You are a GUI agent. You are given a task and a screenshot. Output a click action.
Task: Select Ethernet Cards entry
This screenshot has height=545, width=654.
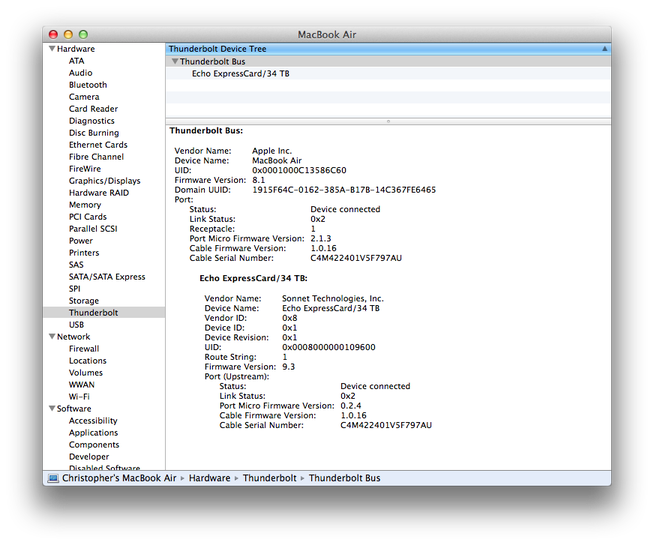[x=98, y=145]
